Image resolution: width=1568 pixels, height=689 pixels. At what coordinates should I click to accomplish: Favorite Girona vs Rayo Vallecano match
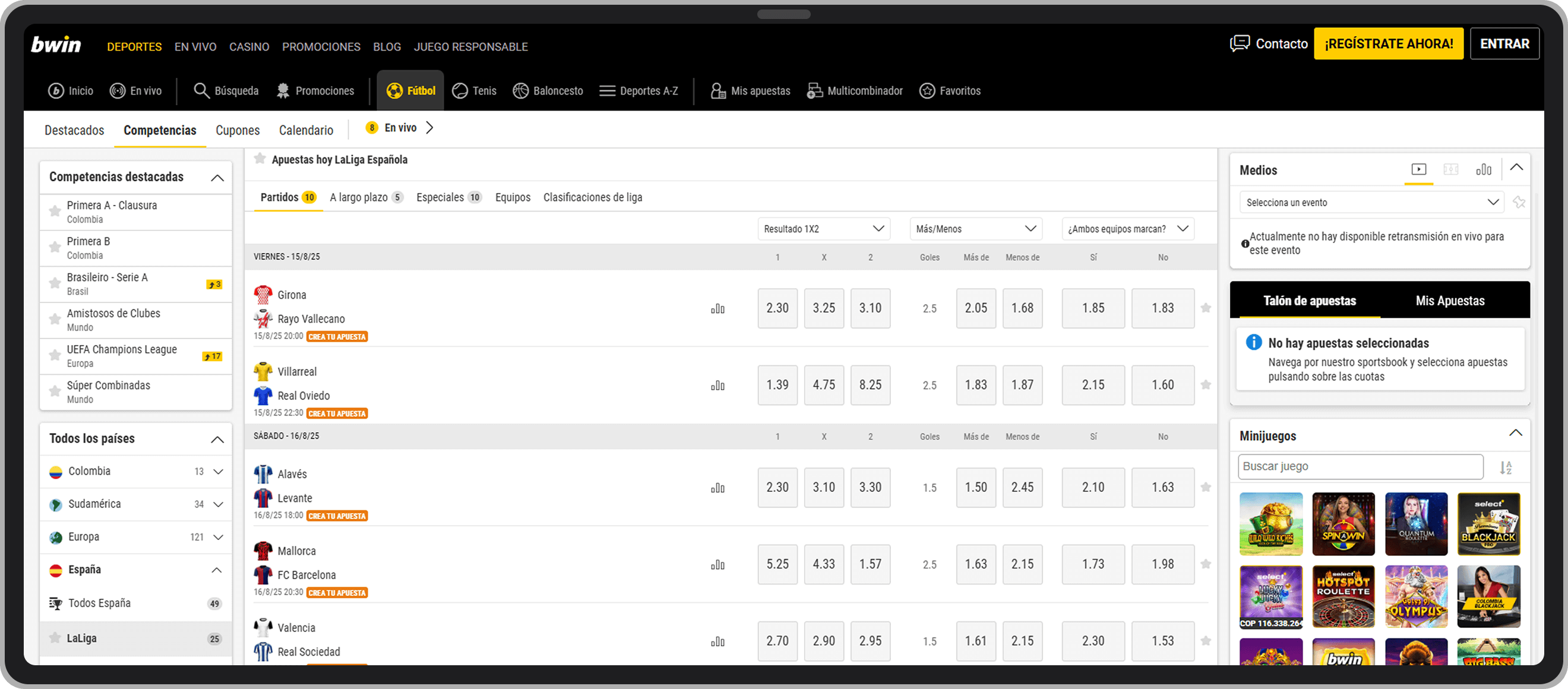click(1205, 308)
